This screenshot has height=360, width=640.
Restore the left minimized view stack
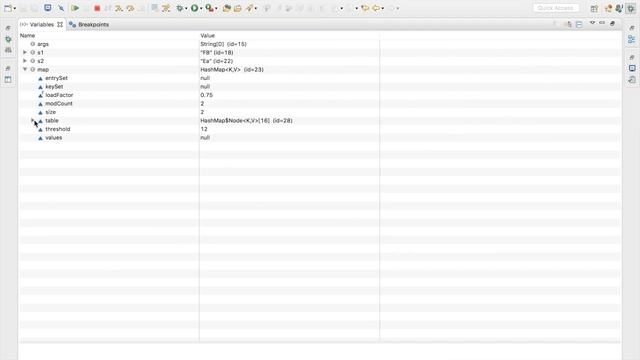pos(8,28)
